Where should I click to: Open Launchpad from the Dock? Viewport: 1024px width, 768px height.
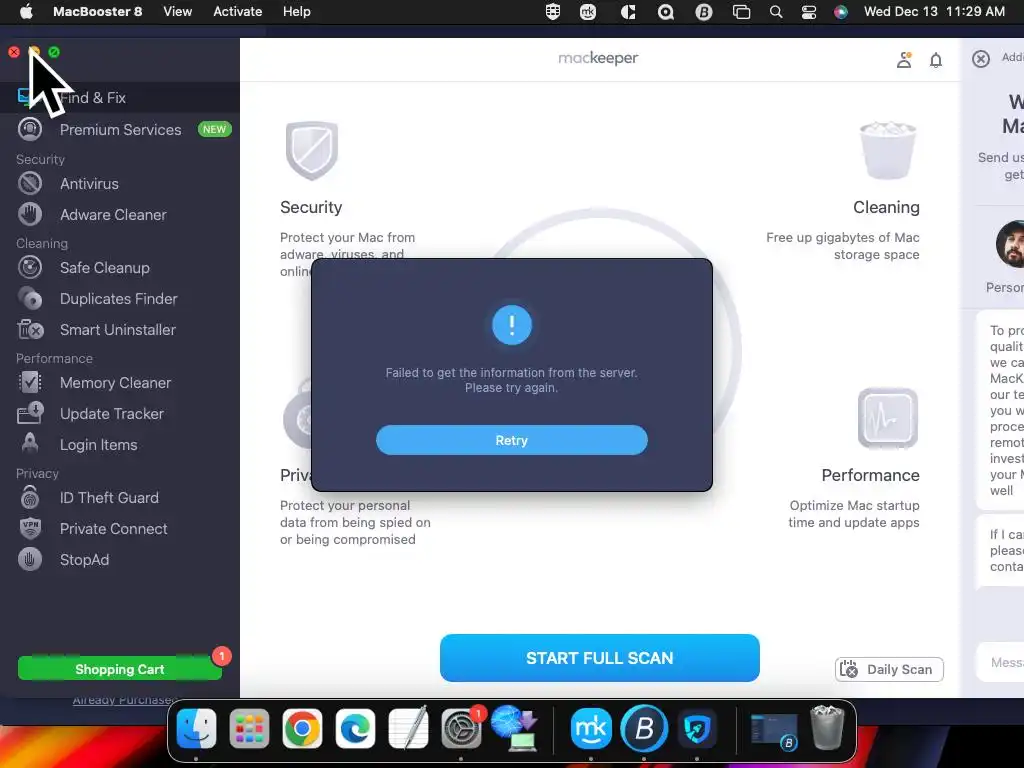coord(249,728)
